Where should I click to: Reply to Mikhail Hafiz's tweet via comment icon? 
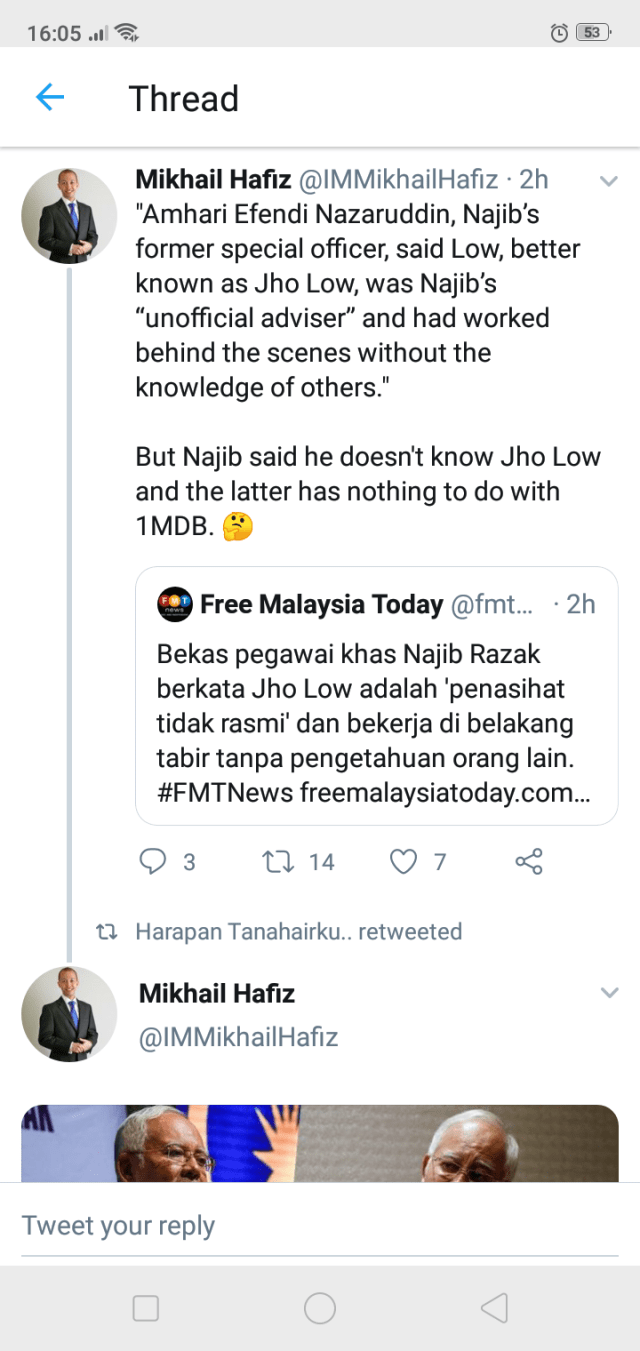[152, 861]
